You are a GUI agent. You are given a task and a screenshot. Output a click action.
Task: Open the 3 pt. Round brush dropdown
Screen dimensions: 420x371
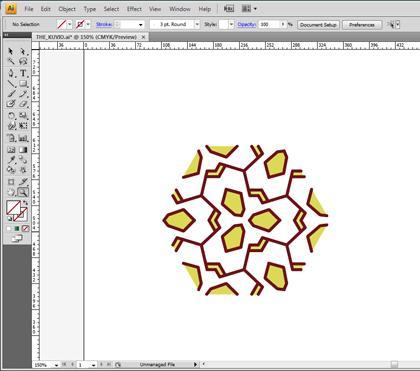click(197, 24)
